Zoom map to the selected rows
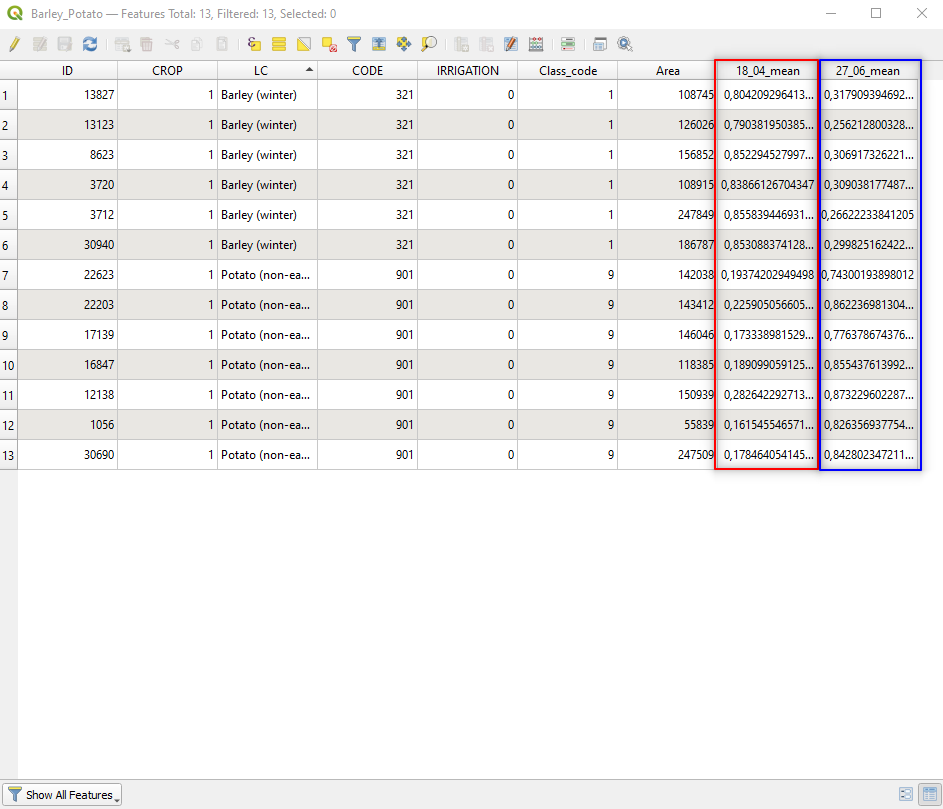 tap(429, 44)
